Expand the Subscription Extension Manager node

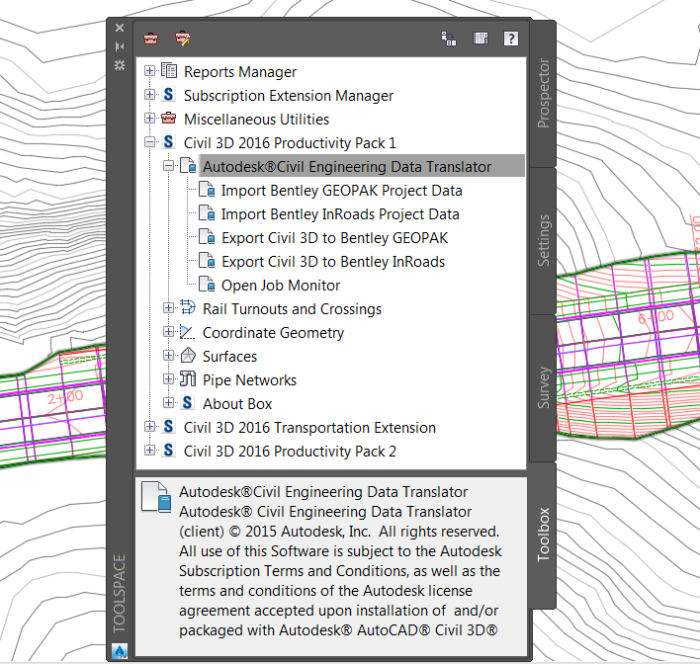150,94
